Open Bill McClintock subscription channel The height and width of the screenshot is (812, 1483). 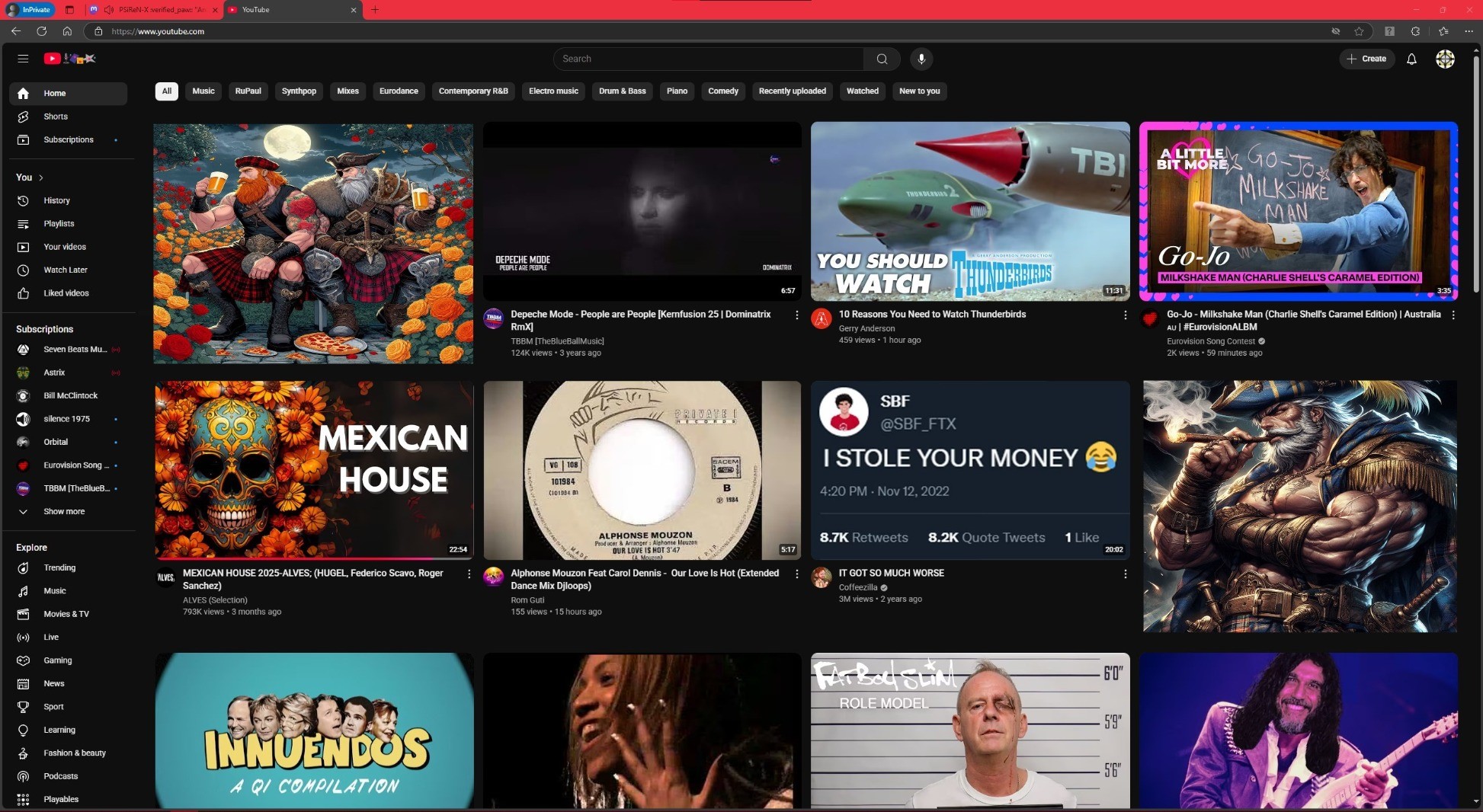tap(68, 395)
